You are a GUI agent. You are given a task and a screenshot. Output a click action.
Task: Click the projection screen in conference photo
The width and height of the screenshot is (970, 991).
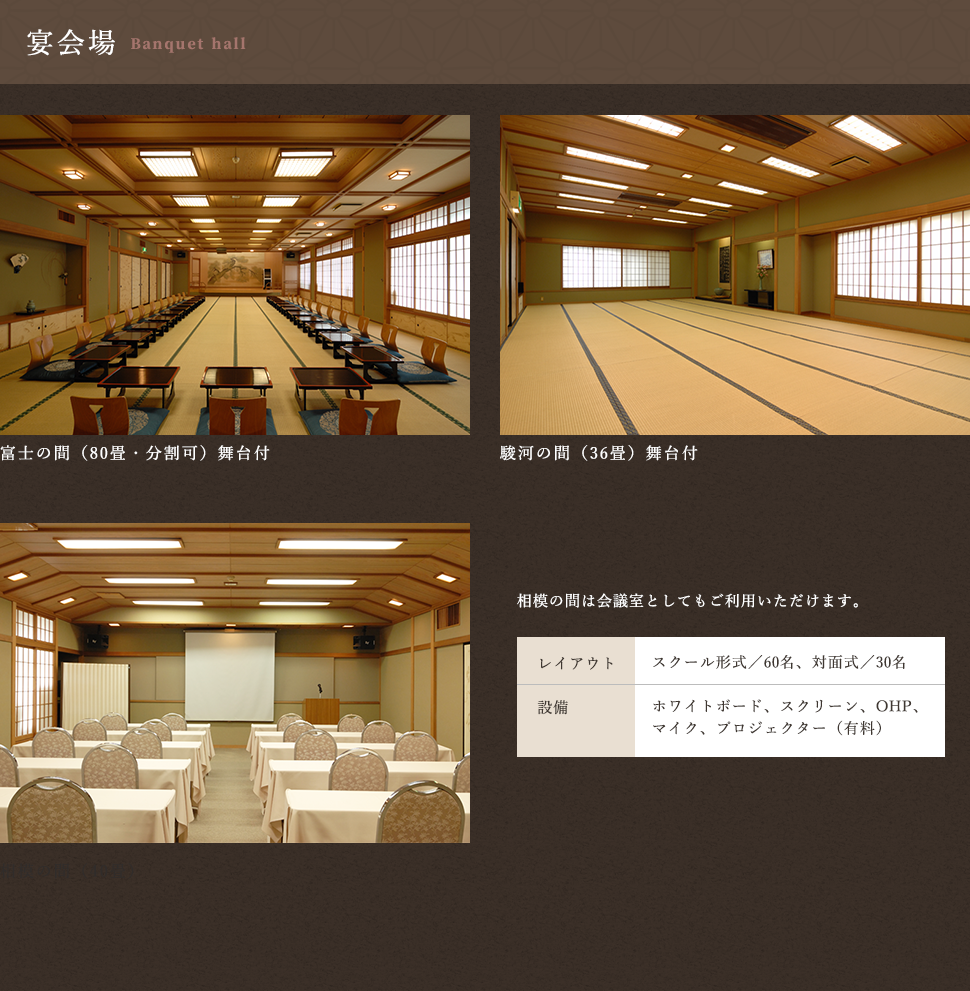tap(230, 675)
